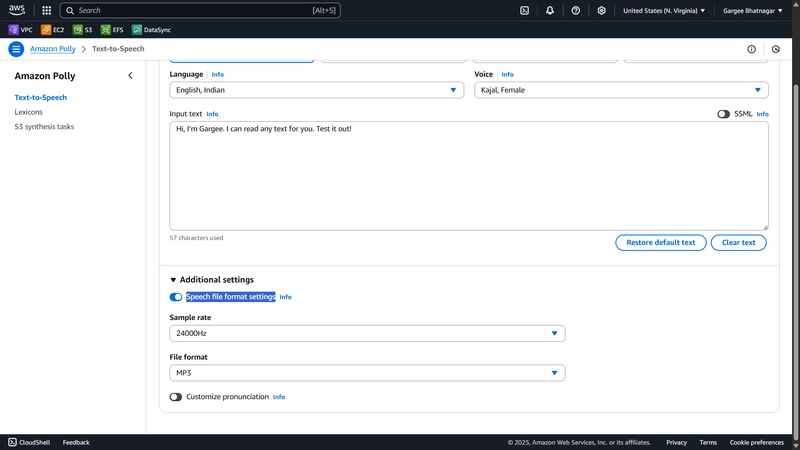The image size is (800, 450).
Task: Open Info link next to Voice
Action: pos(507,74)
